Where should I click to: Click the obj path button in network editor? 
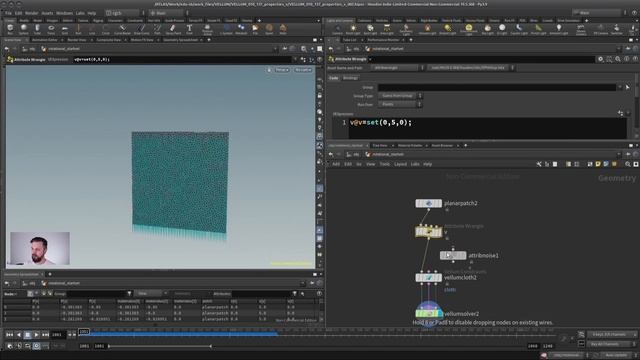pyautogui.click(x=354, y=155)
